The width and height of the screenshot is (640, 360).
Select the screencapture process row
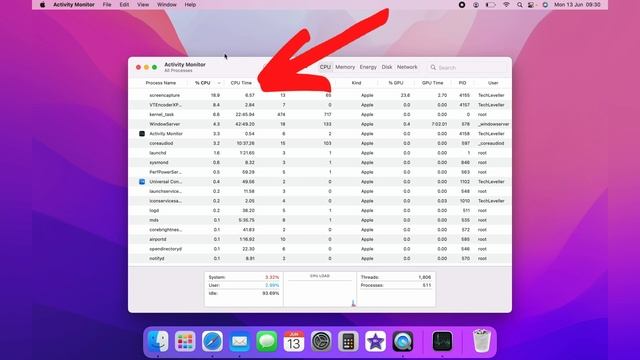(x=320, y=95)
